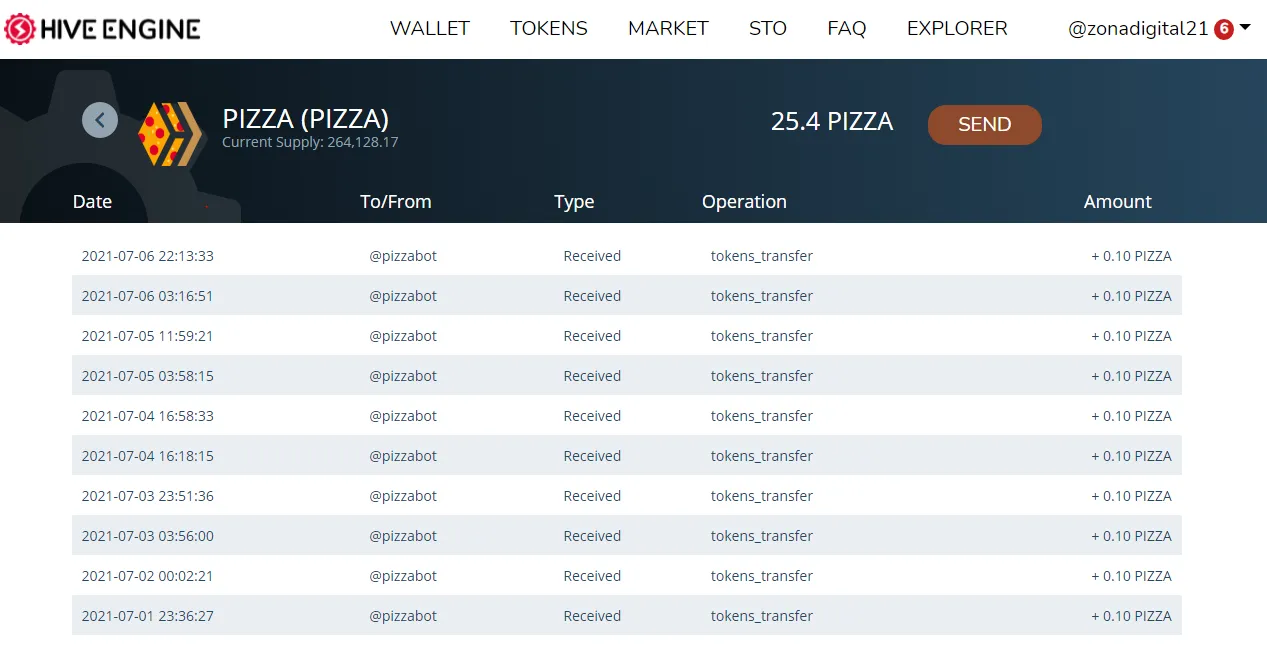
Task: Click the To/From column header
Action: click(396, 202)
